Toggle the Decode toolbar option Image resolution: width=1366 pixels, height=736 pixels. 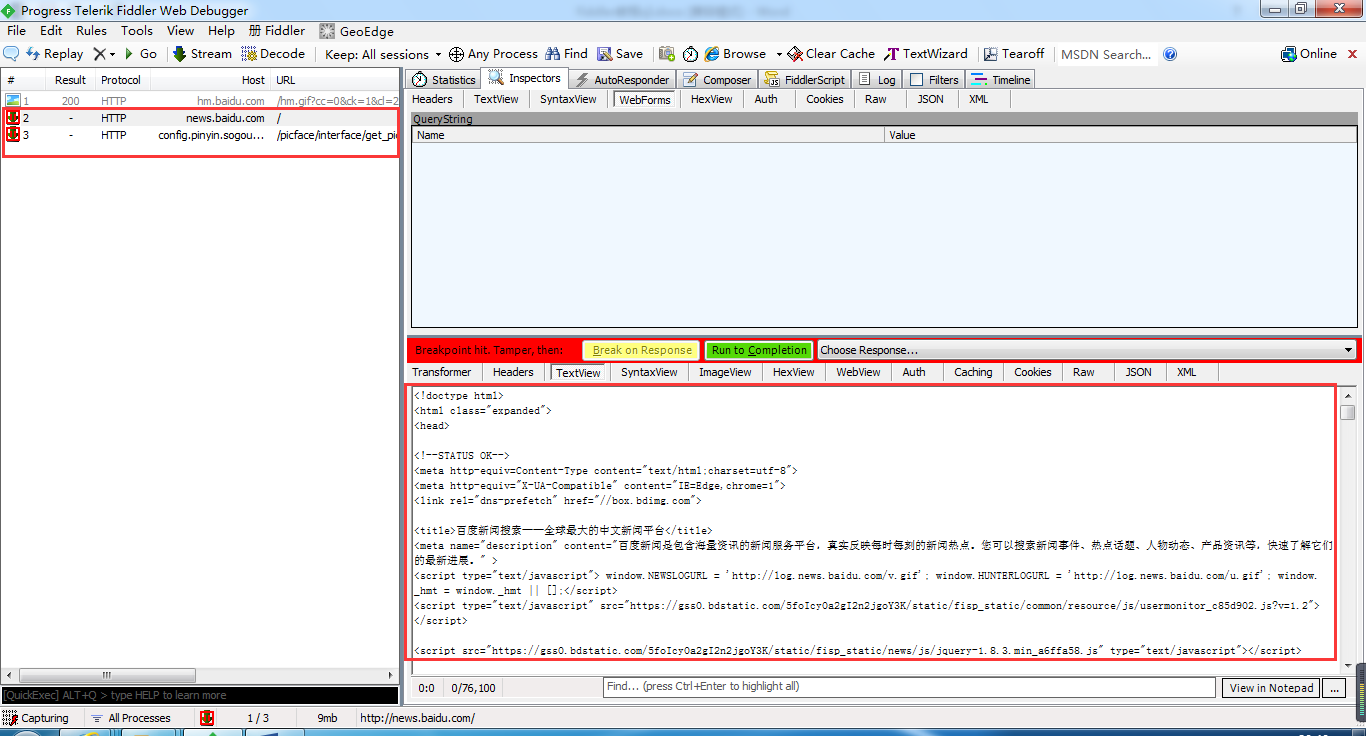pyautogui.click(x=273, y=54)
